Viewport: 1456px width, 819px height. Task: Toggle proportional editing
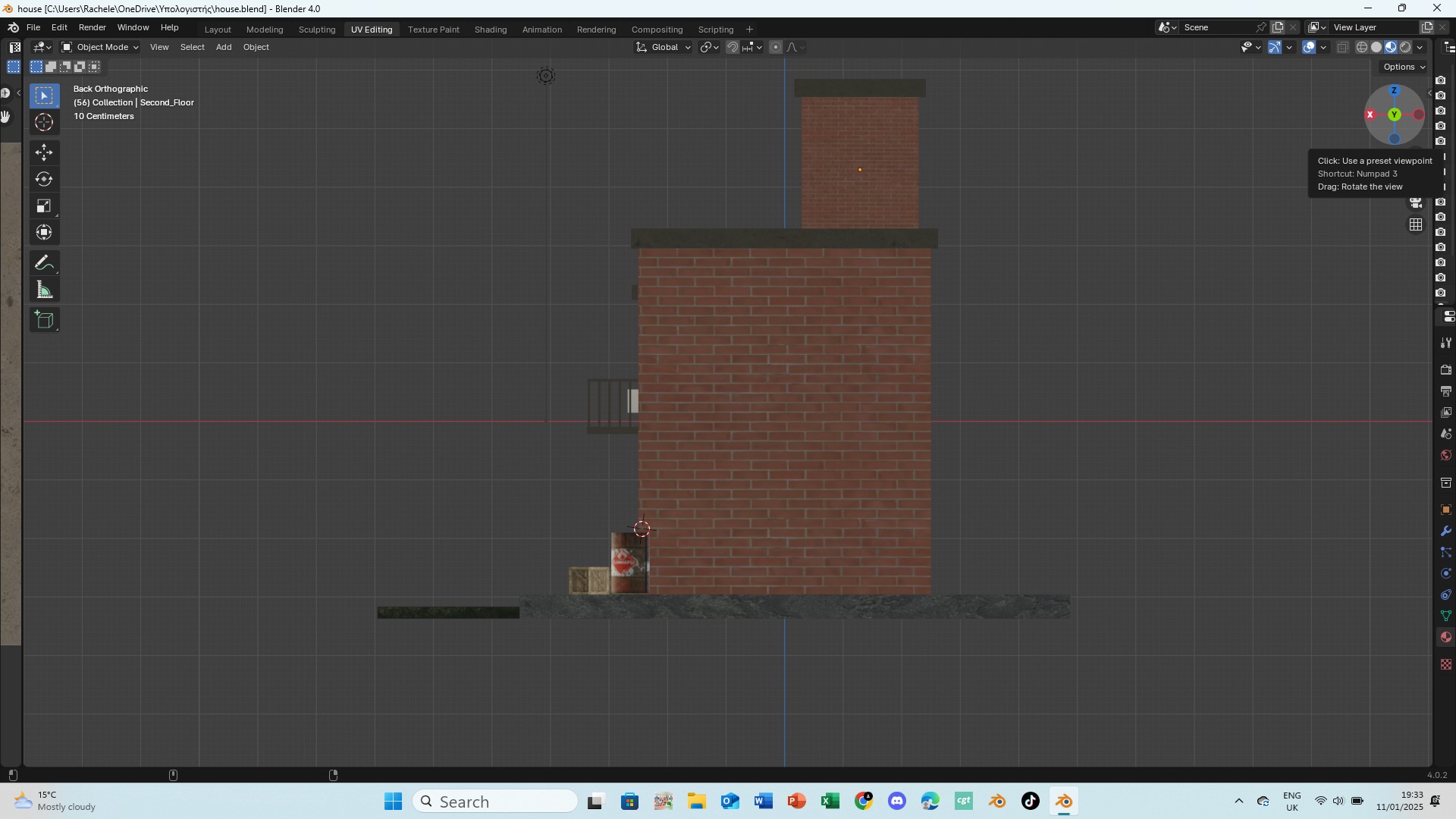(x=775, y=47)
